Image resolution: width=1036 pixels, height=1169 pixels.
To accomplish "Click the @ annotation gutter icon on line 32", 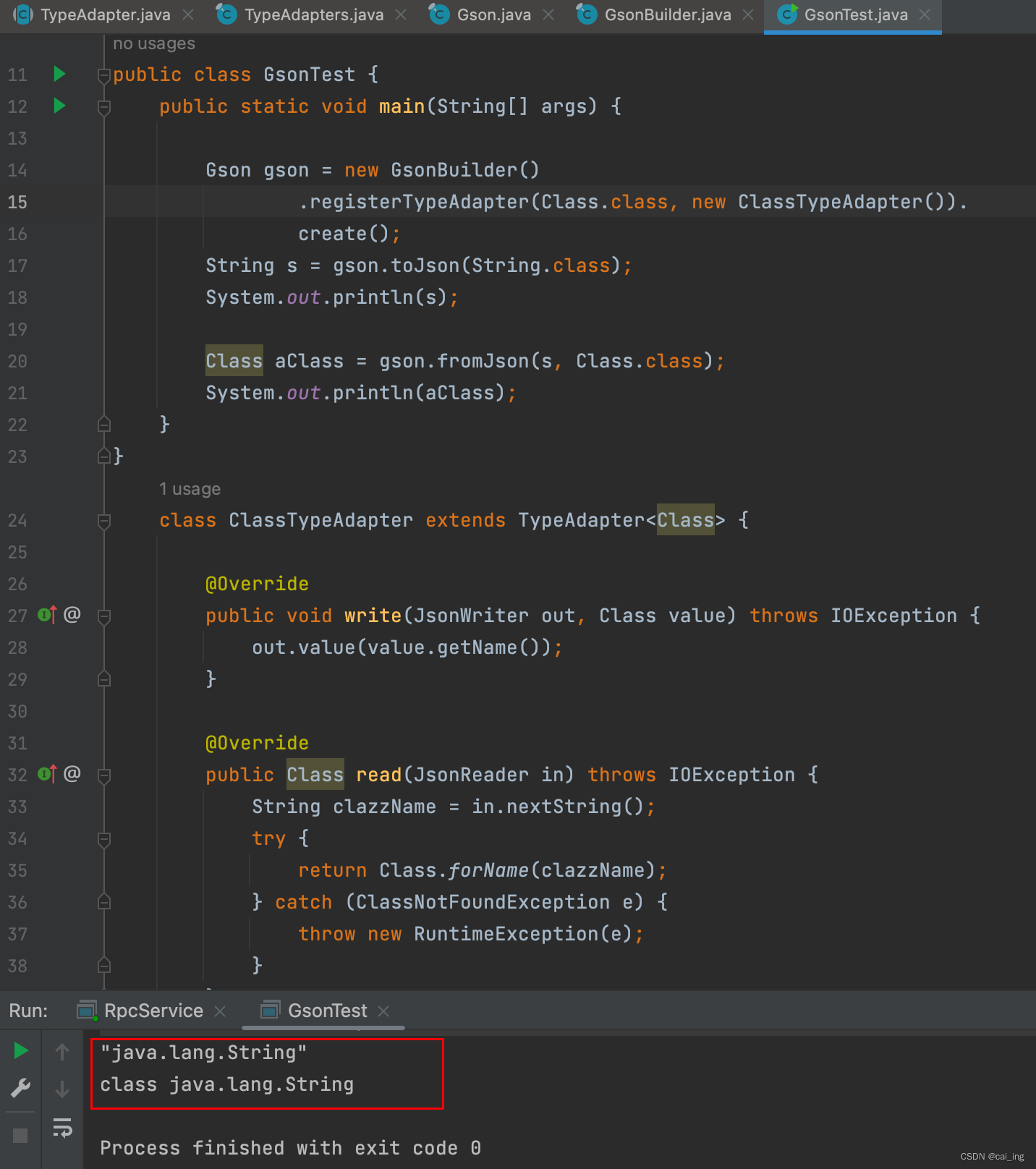I will click(x=72, y=773).
